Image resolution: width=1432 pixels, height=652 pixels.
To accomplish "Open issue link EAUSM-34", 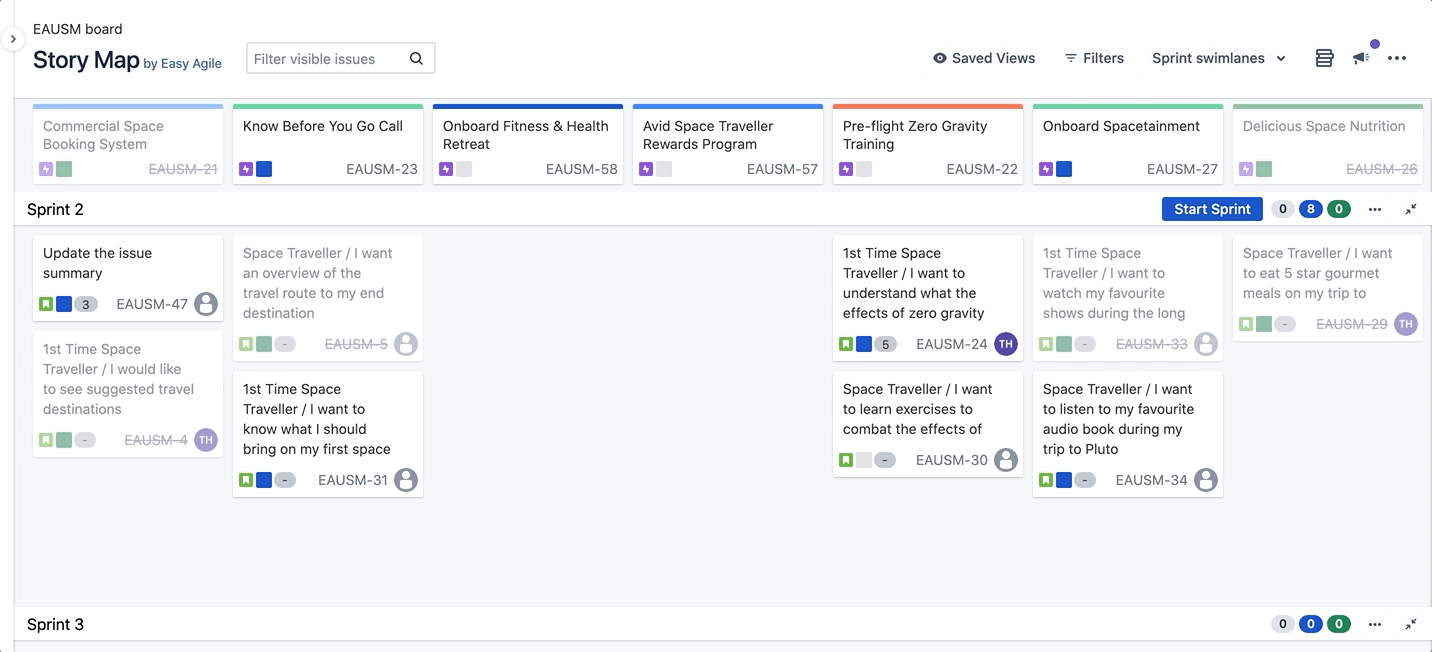I will pyautogui.click(x=1151, y=480).
